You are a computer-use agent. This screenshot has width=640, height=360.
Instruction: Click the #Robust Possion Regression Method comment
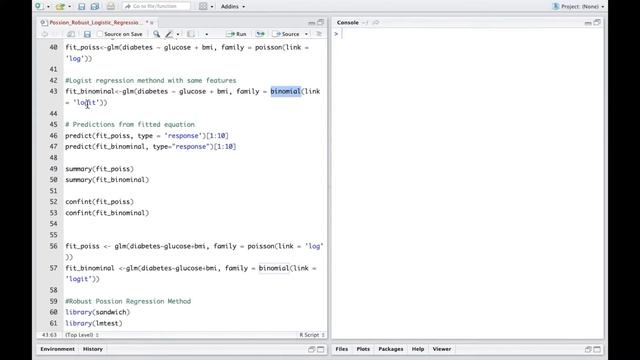128,301
